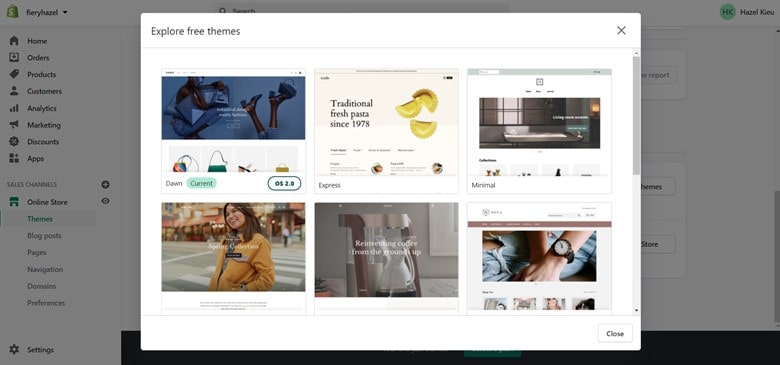Click the Settings gear icon
The width and height of the screenshot is (780, 365).
point(14,350)
